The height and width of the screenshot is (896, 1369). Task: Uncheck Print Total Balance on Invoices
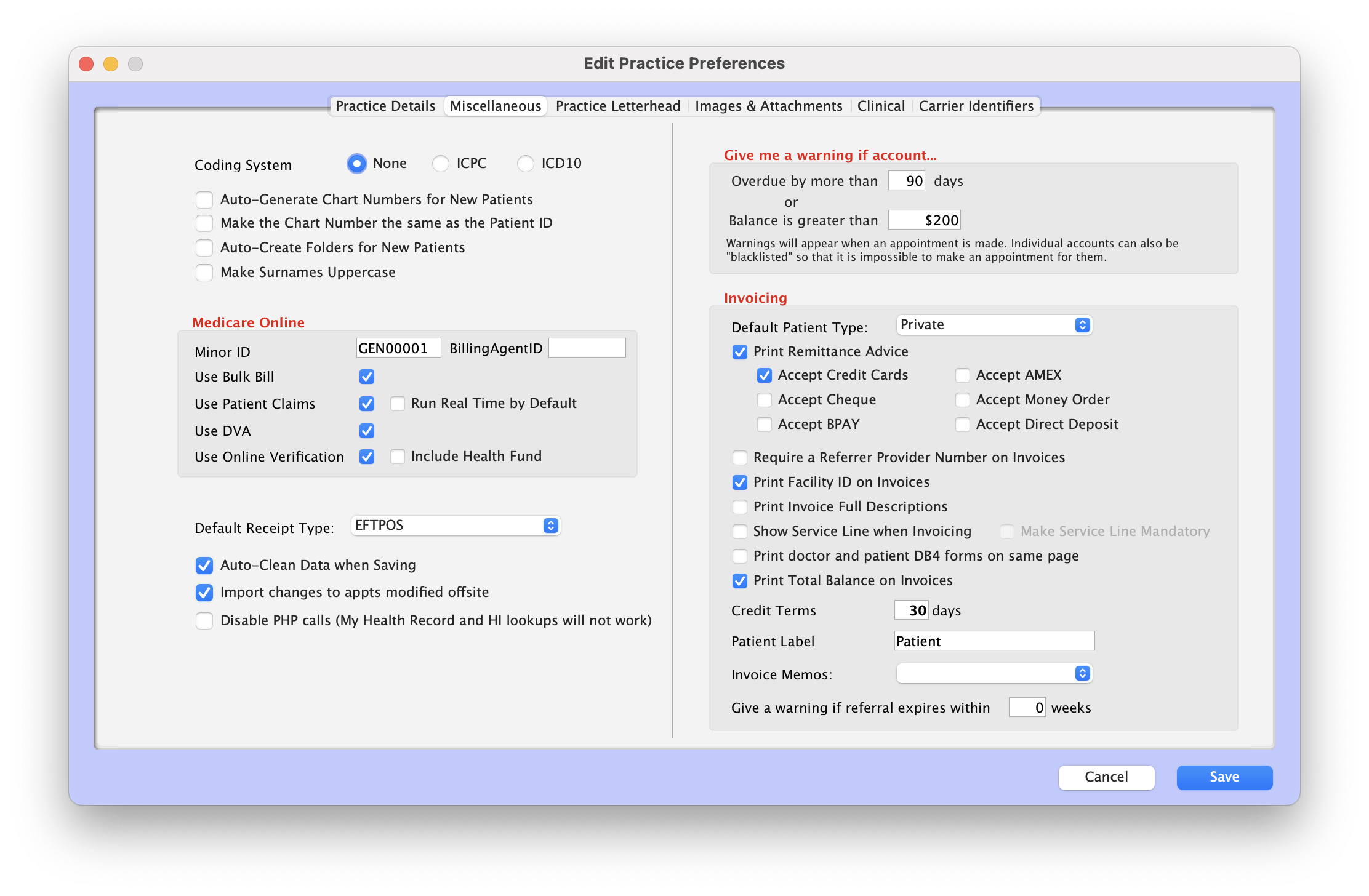pyautogui.click(x=740, y=581)
